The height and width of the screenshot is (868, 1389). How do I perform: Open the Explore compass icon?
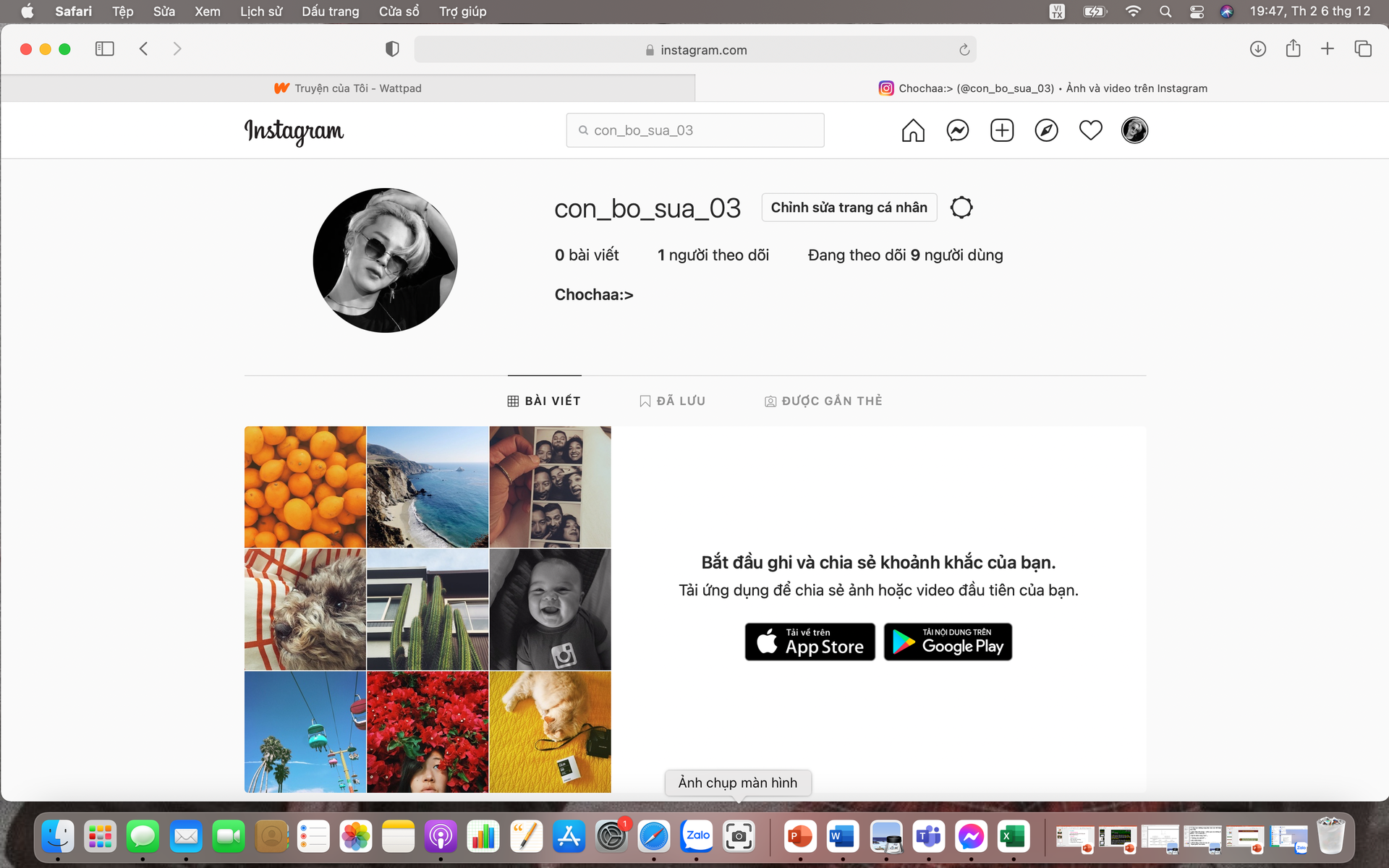1046,130
